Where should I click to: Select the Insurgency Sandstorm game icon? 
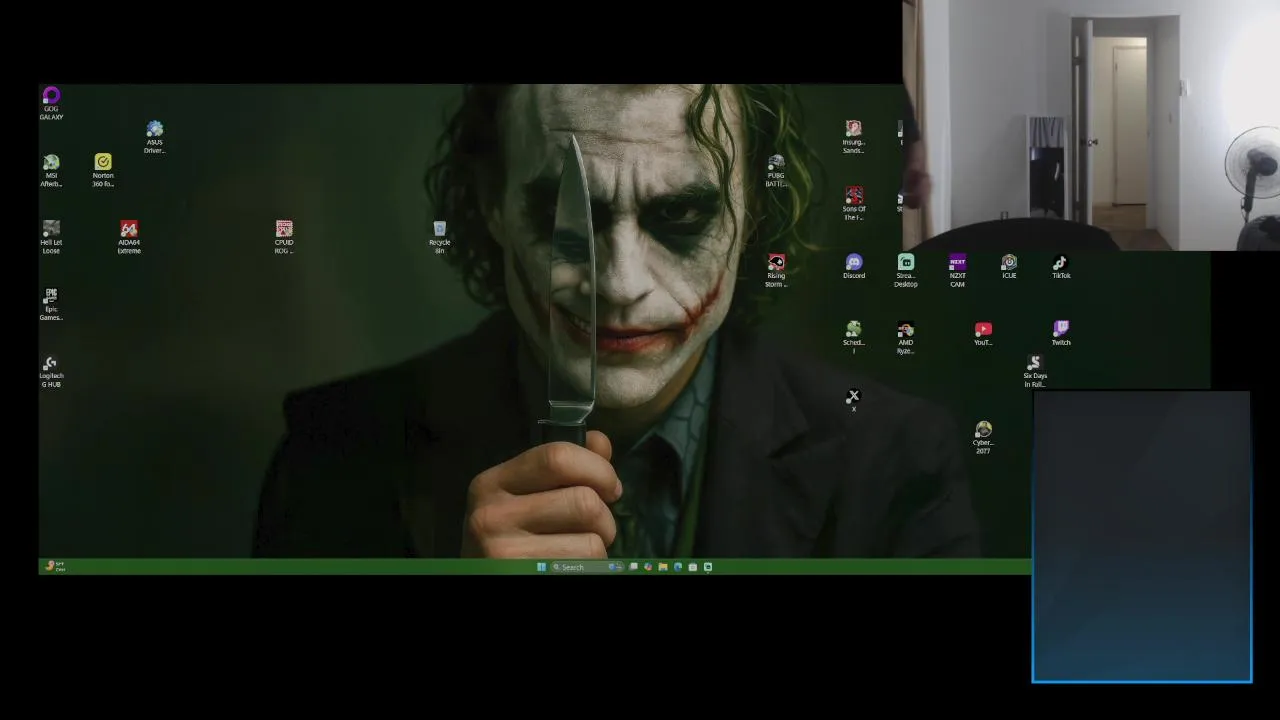[x=853, y=137]
